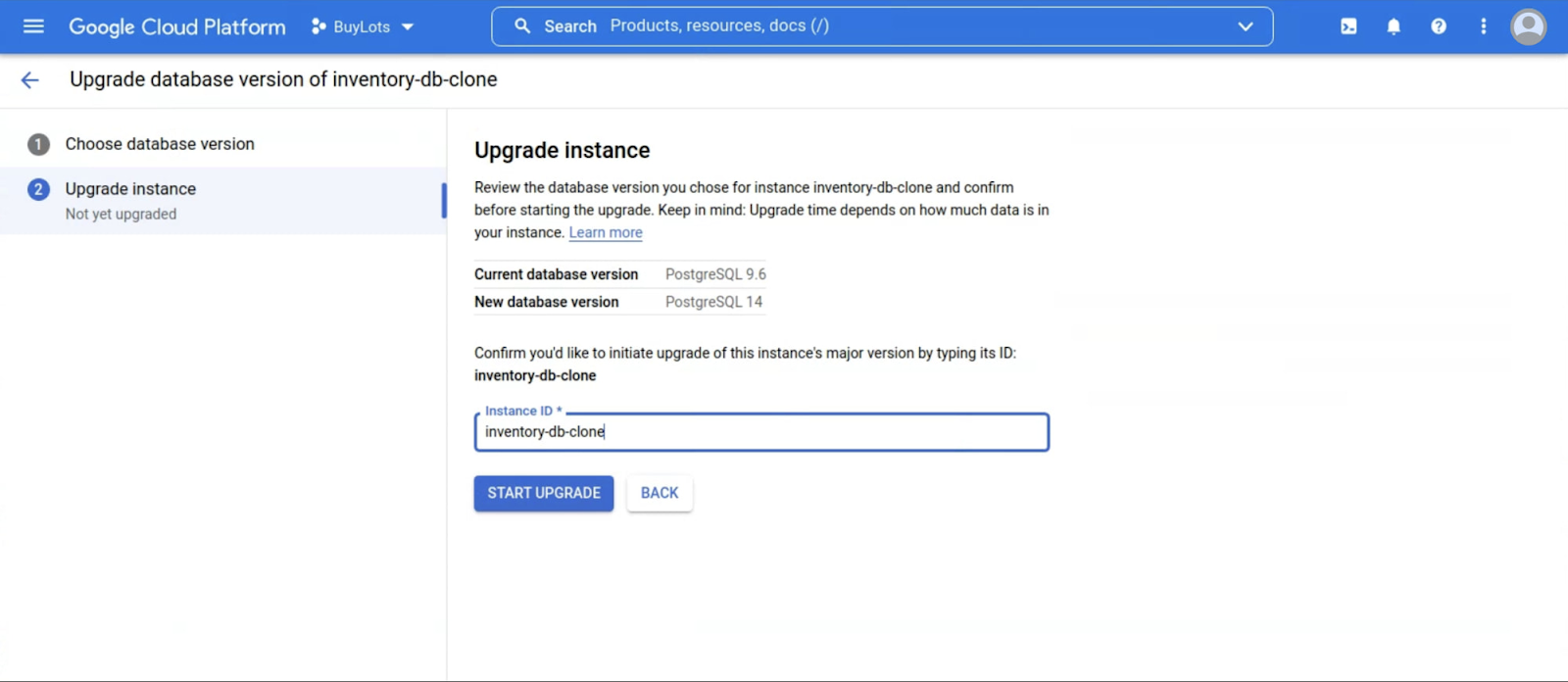Image resolution: width=1568 pixels, height=682 pixels.
Task: Open the BuyLots project selector
Action: click(x=363, y=26)
